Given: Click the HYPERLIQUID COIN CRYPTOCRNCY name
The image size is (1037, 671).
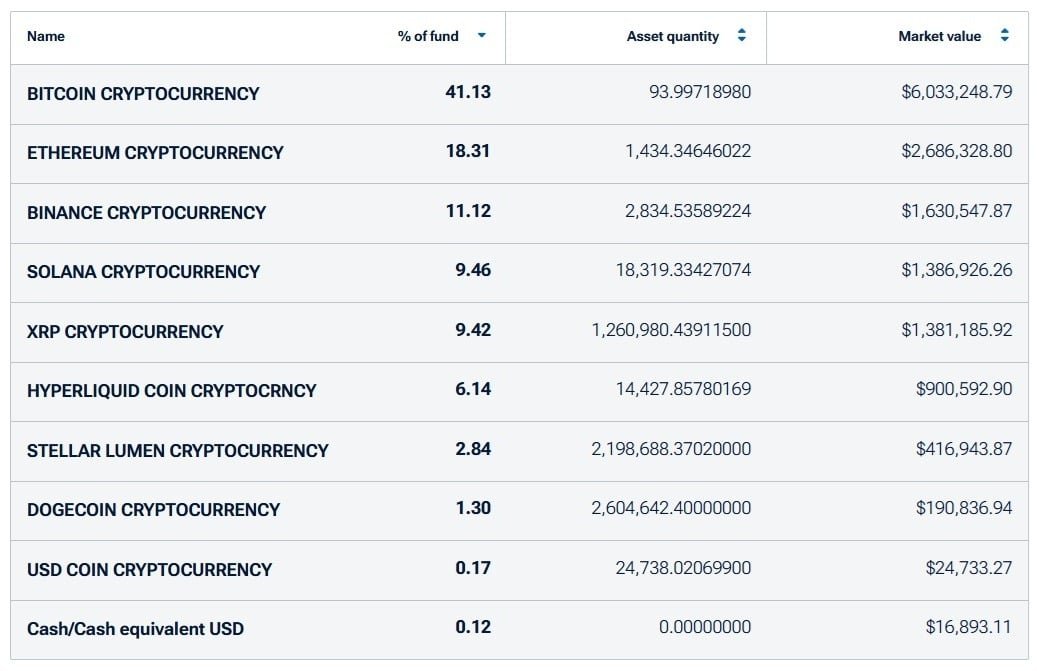Looking at the screenshot, I should (x=171, y=391).
